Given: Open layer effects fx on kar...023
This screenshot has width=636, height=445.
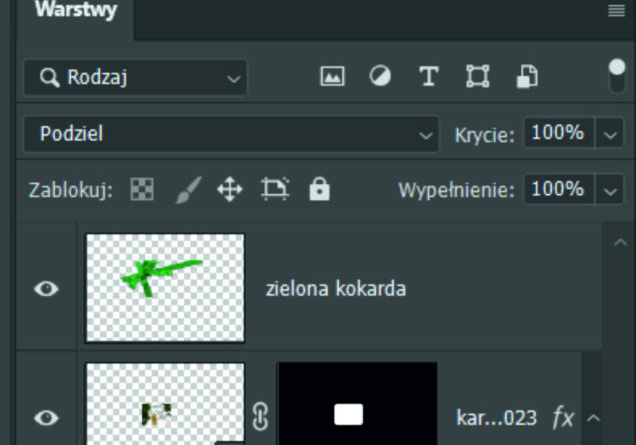Looking at the screenshot, I should [563, 417].
